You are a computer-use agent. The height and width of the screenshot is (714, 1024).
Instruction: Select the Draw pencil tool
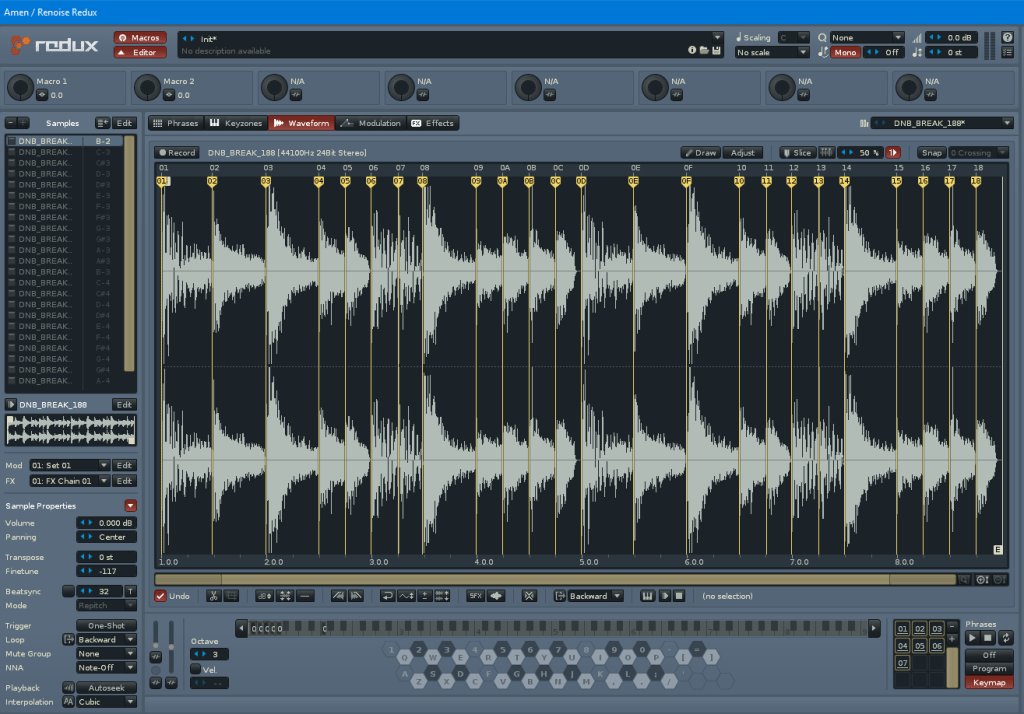tap(700, 153)
